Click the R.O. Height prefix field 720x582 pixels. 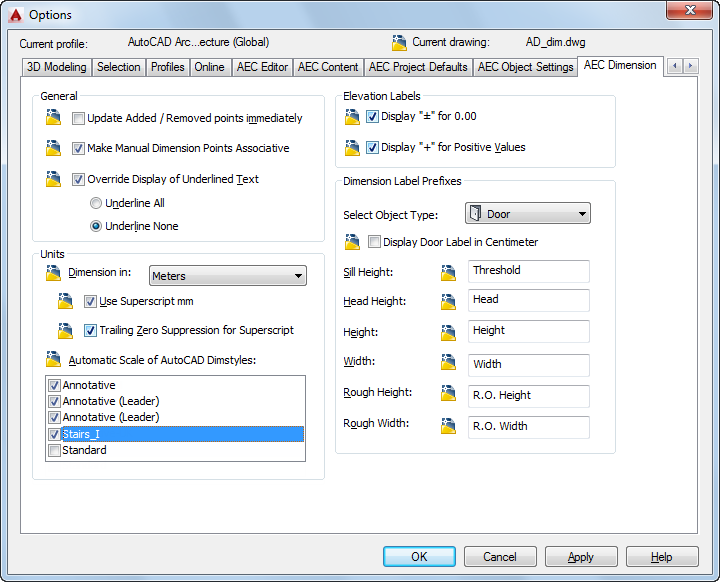529,396
